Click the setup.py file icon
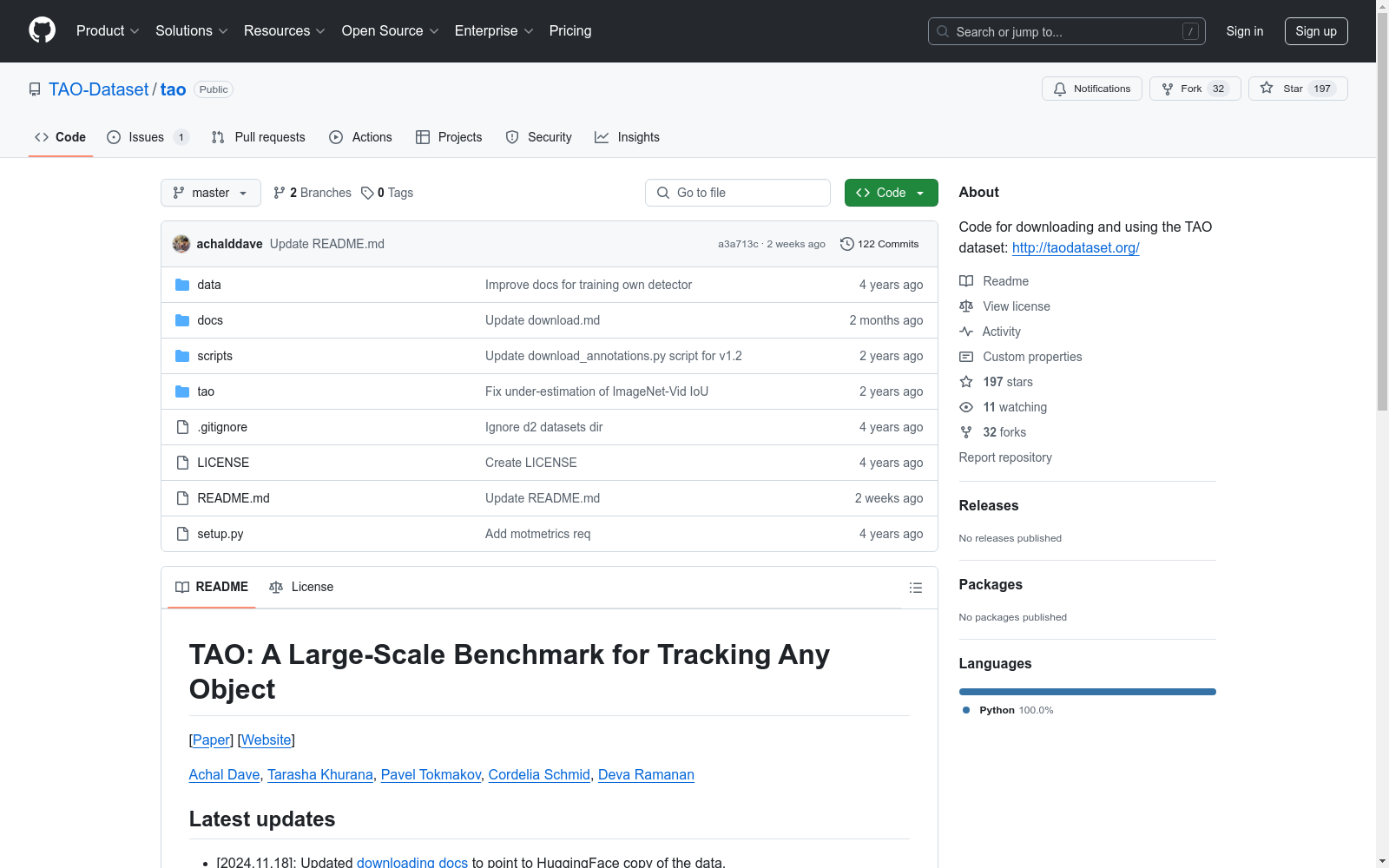 click(x=182, y=534)
